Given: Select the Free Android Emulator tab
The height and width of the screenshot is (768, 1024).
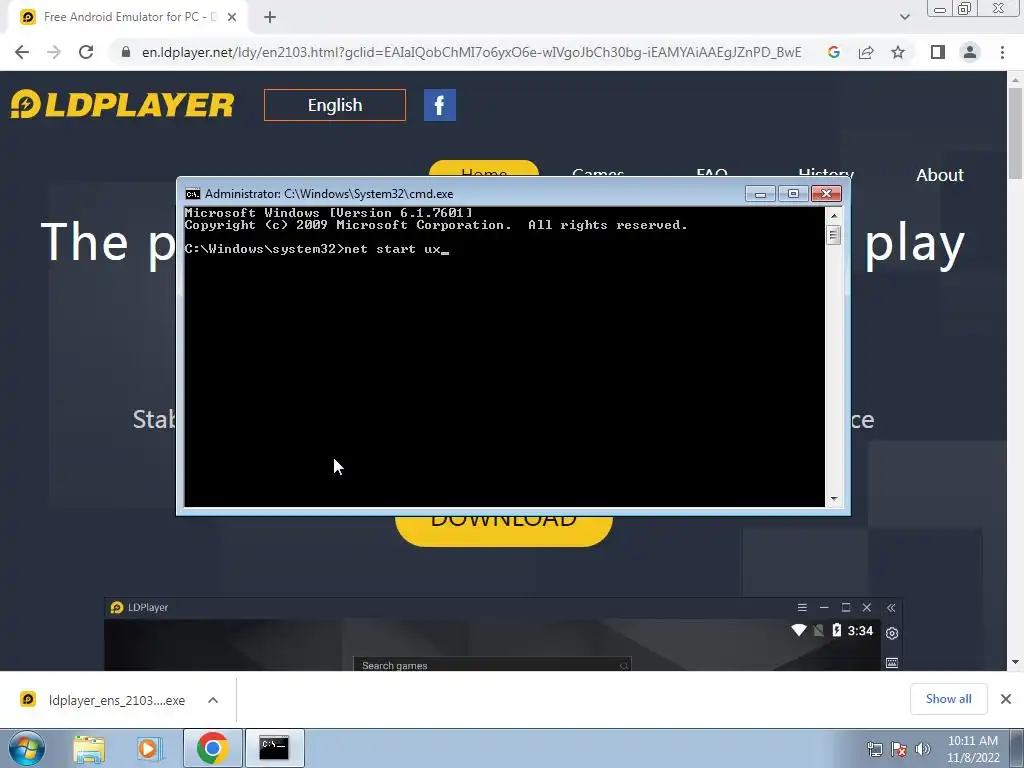Looking at the screenshot, I should [127, 18].
